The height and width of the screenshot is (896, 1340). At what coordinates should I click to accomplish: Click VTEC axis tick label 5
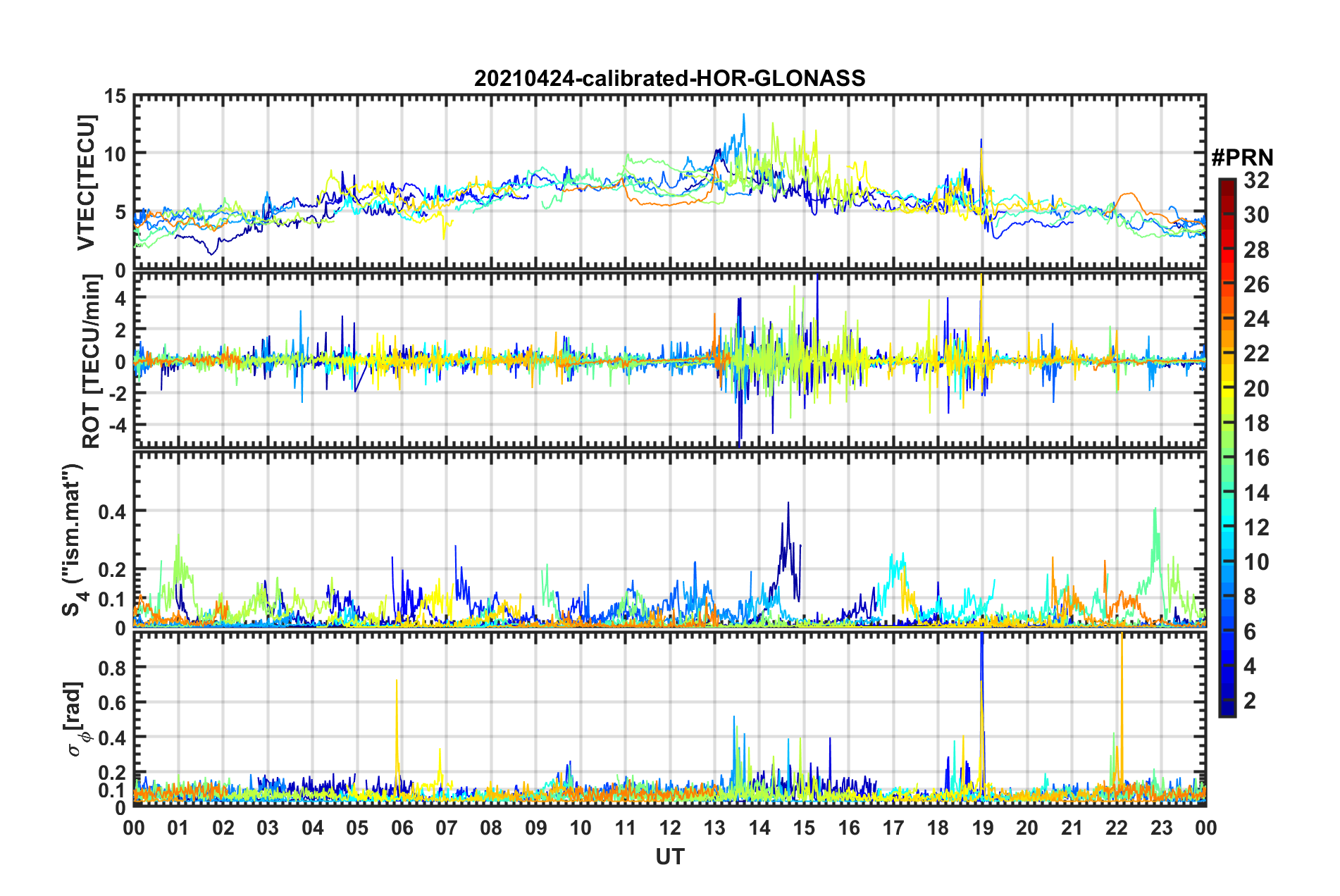[x=121, y=213]
